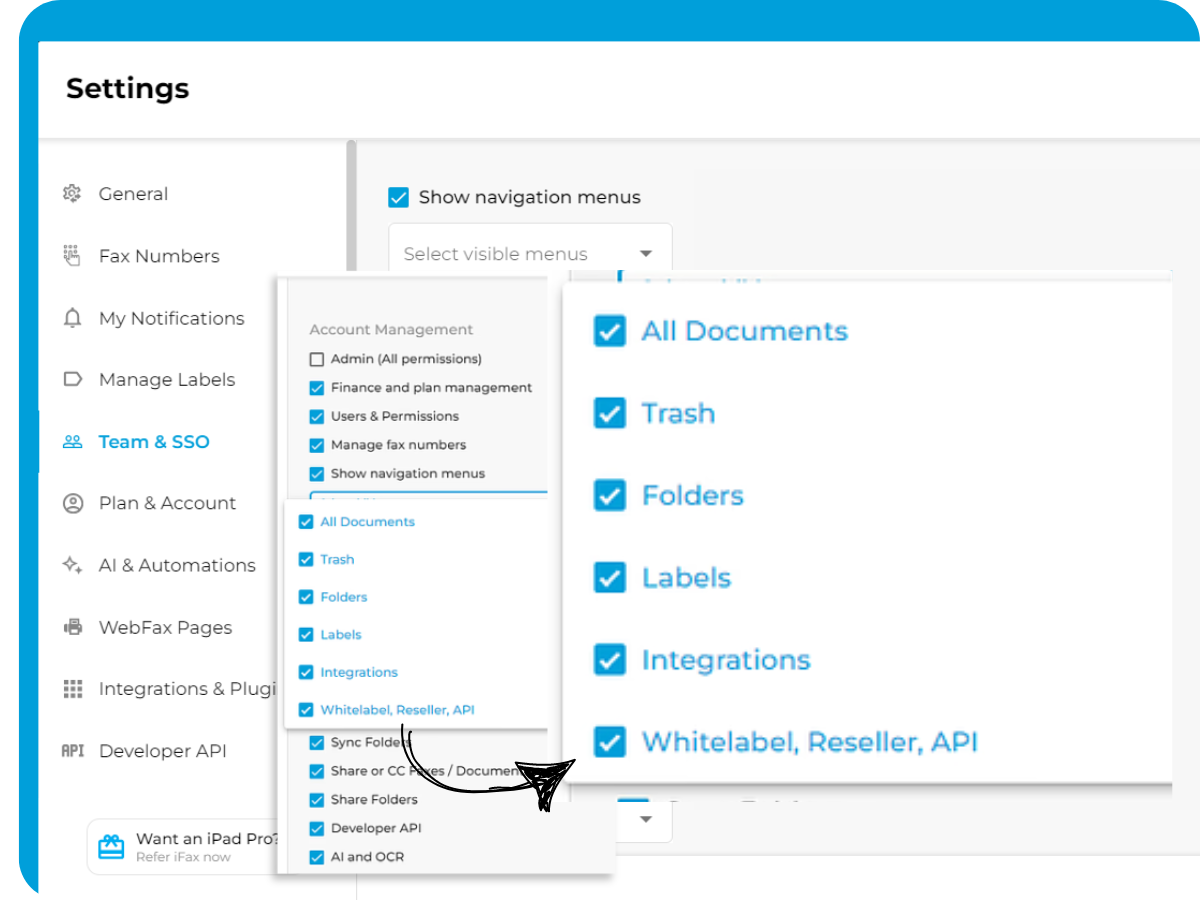Click the gift icon on referral banner

coord(111,847)
